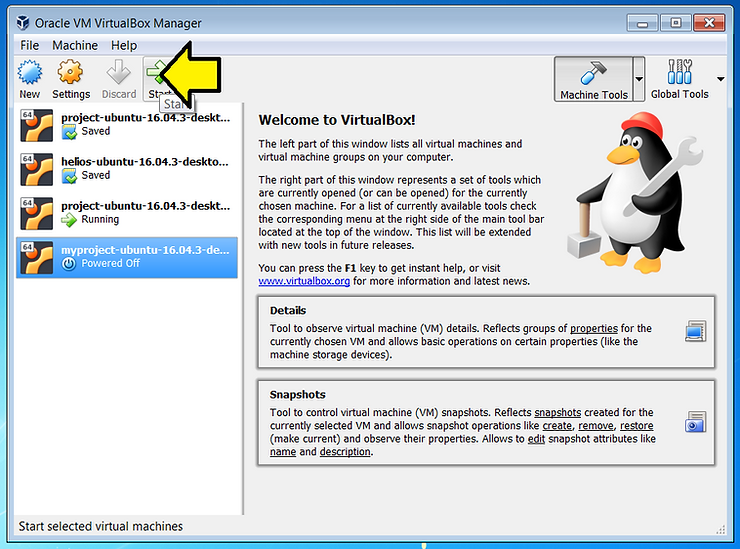Image resolution: width=740 pixels, height=549 pixels.
Task: Click the Snapshots tool camera icon
Action: [x=695, y=422]
